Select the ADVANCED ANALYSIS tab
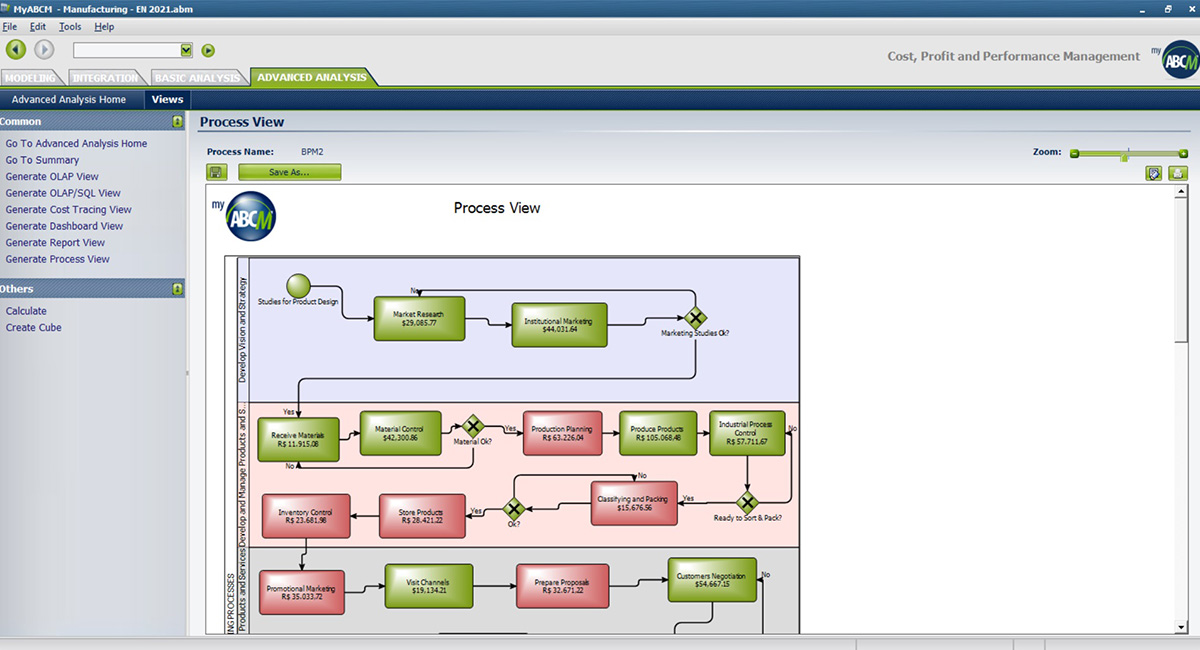The width and height of the screenshot is (1200, 650). pyautogui.click(x=311, y=77)
